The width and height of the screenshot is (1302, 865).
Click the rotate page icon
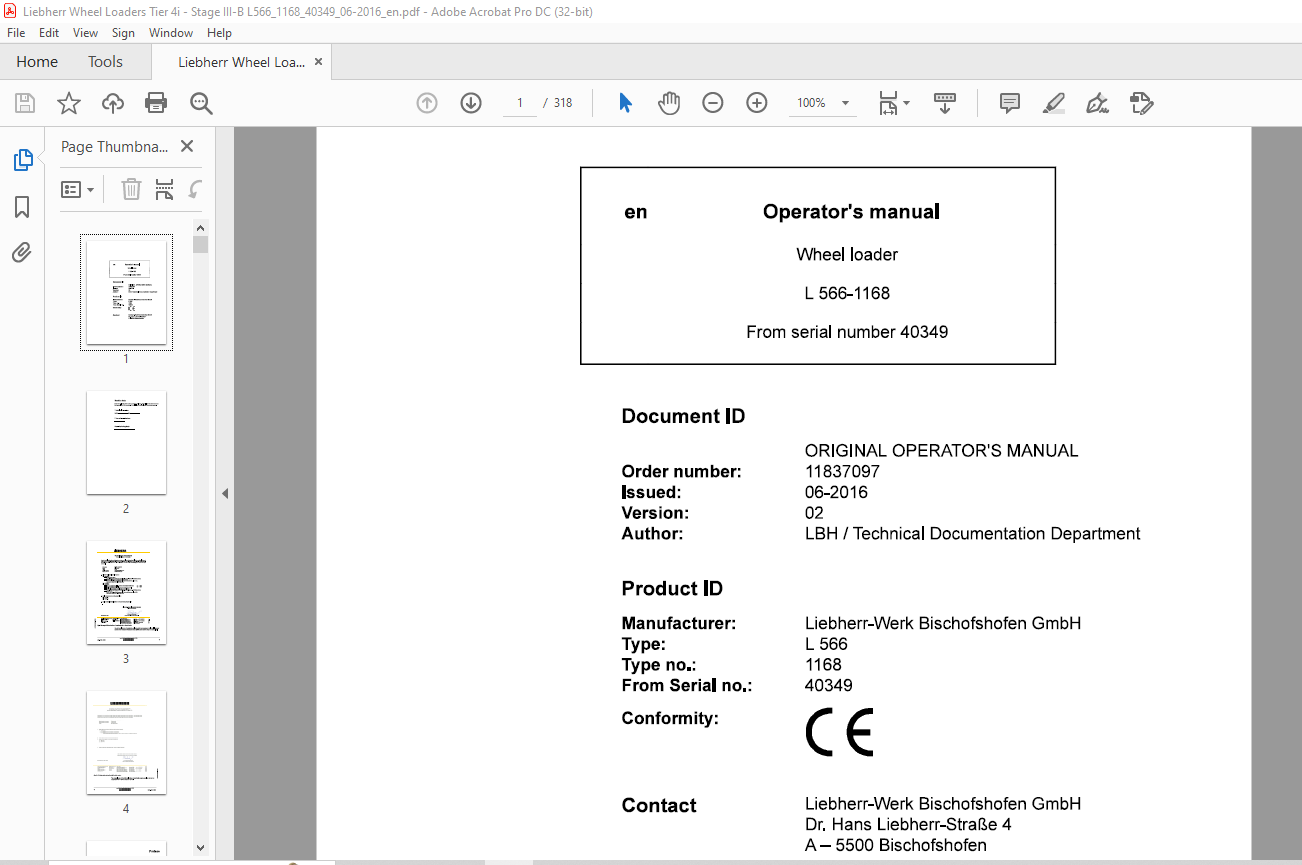[196, 189]
